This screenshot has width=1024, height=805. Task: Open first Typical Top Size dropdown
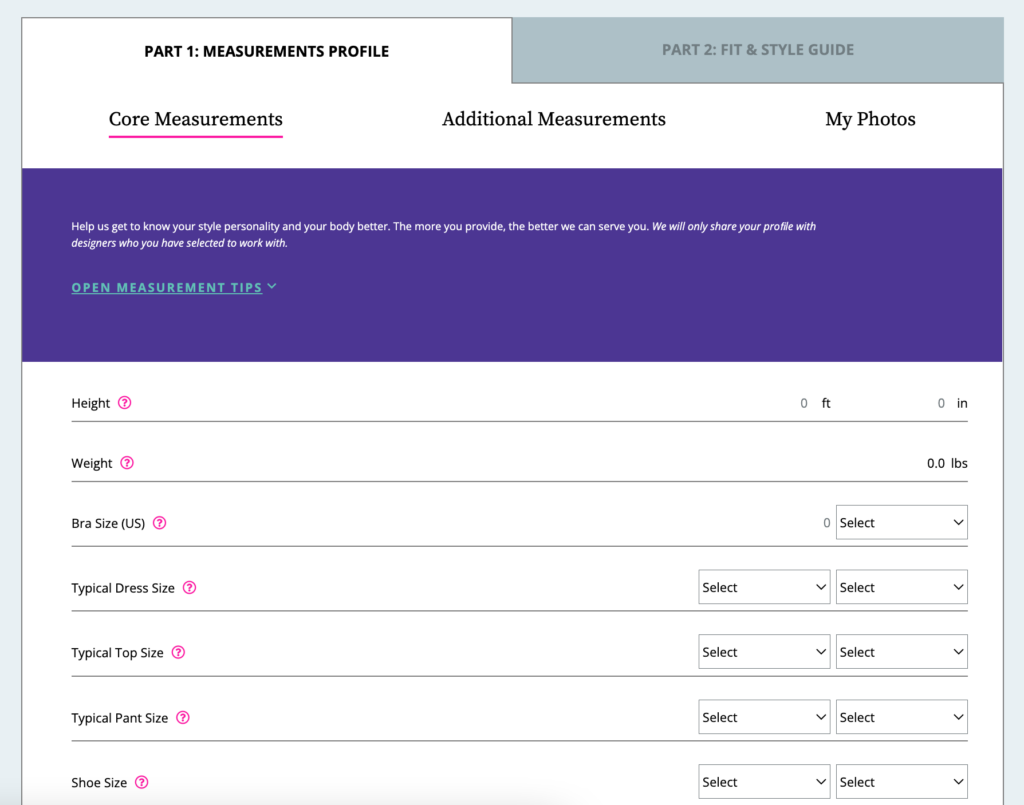click(x=764, y=652)
